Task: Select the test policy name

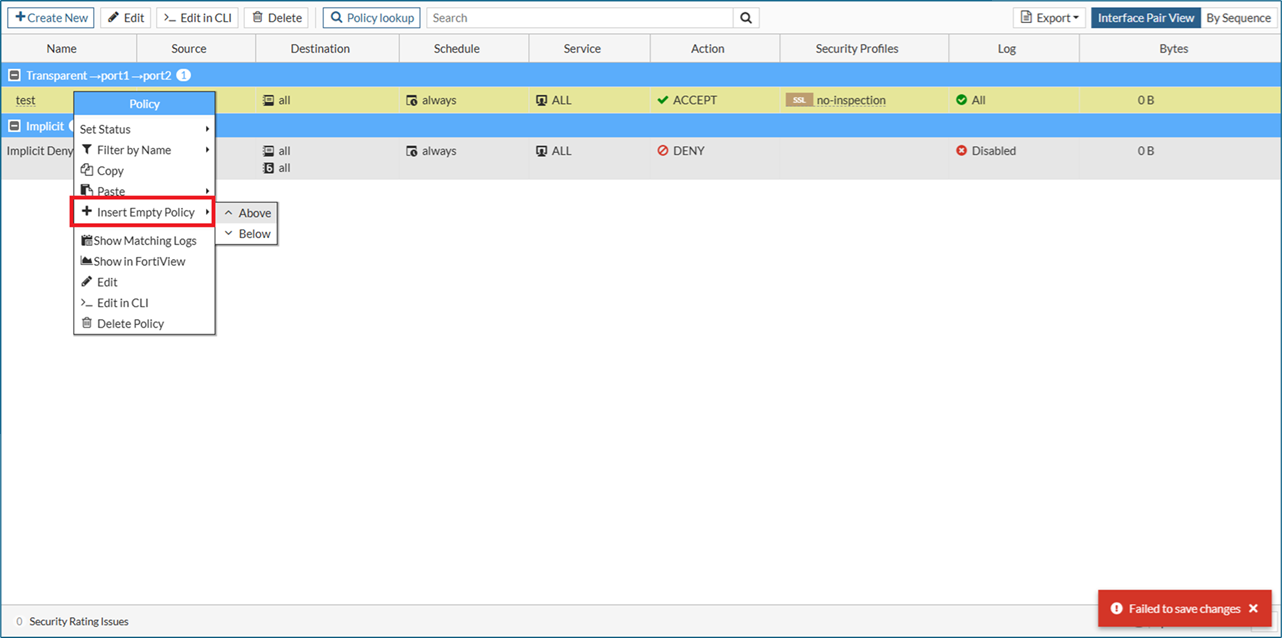Action: coord(26,100)
